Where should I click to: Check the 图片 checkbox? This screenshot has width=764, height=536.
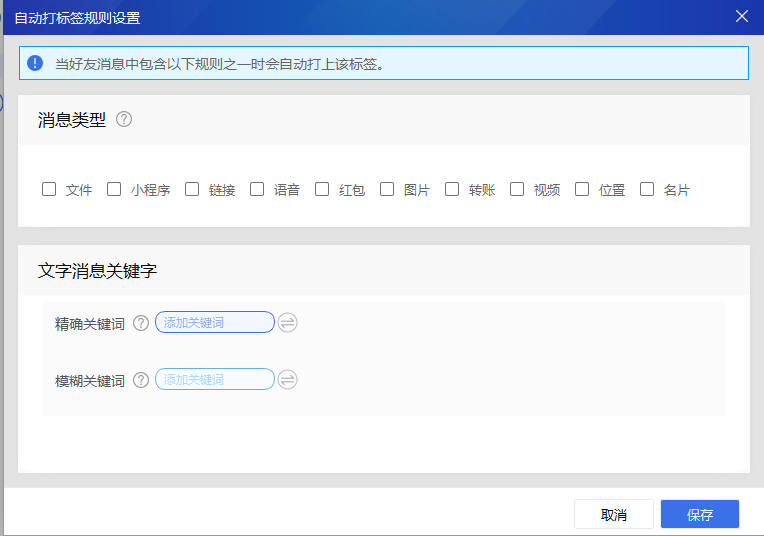[387, 189]
